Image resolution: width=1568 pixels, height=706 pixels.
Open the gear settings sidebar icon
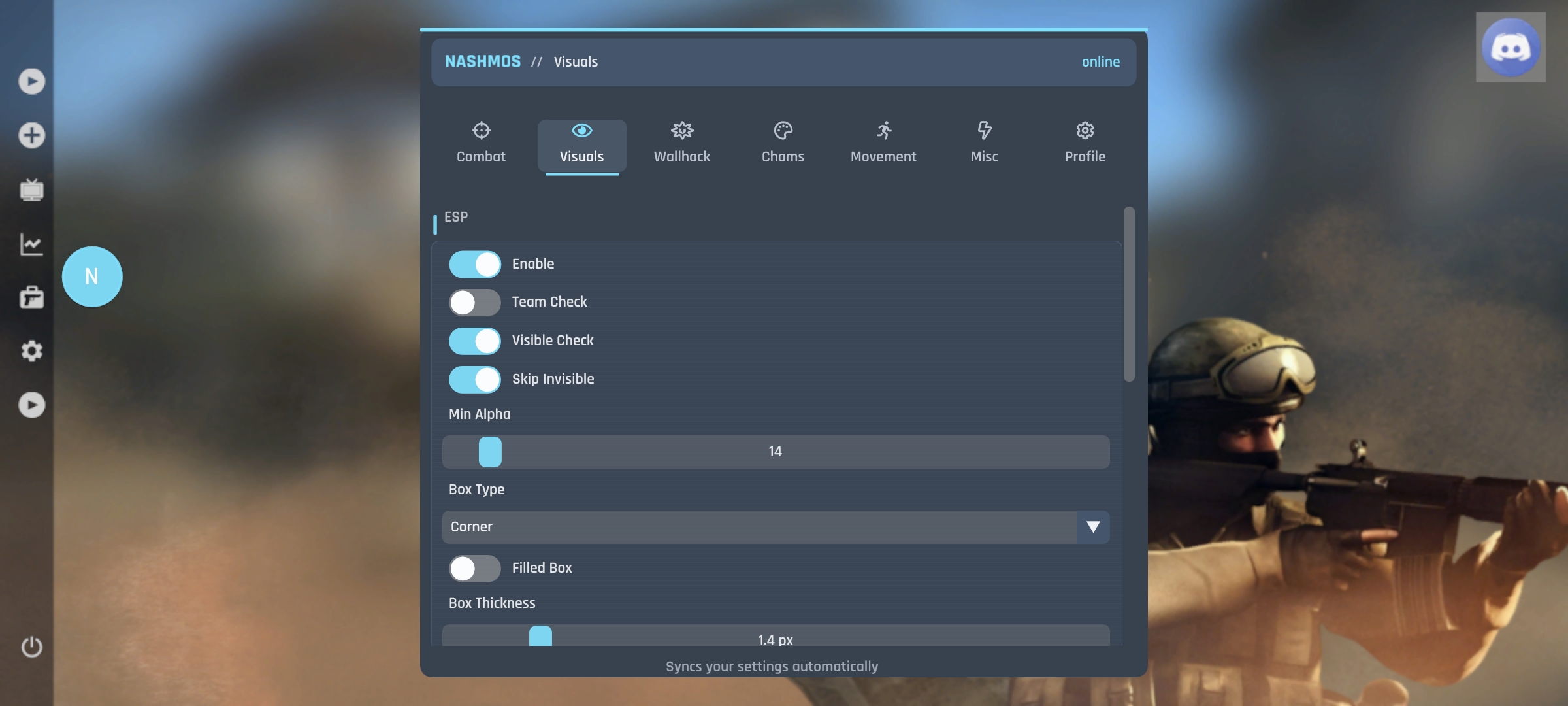click(31, 351)
